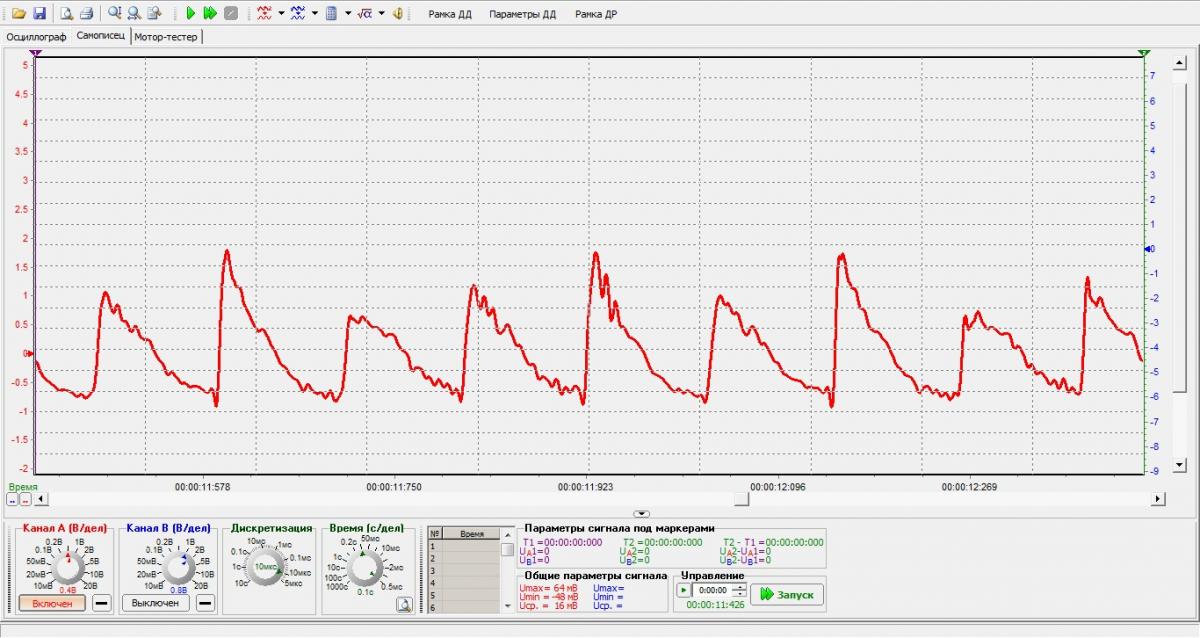Open dropdown arrow next to calculator icon

(348, 14)
